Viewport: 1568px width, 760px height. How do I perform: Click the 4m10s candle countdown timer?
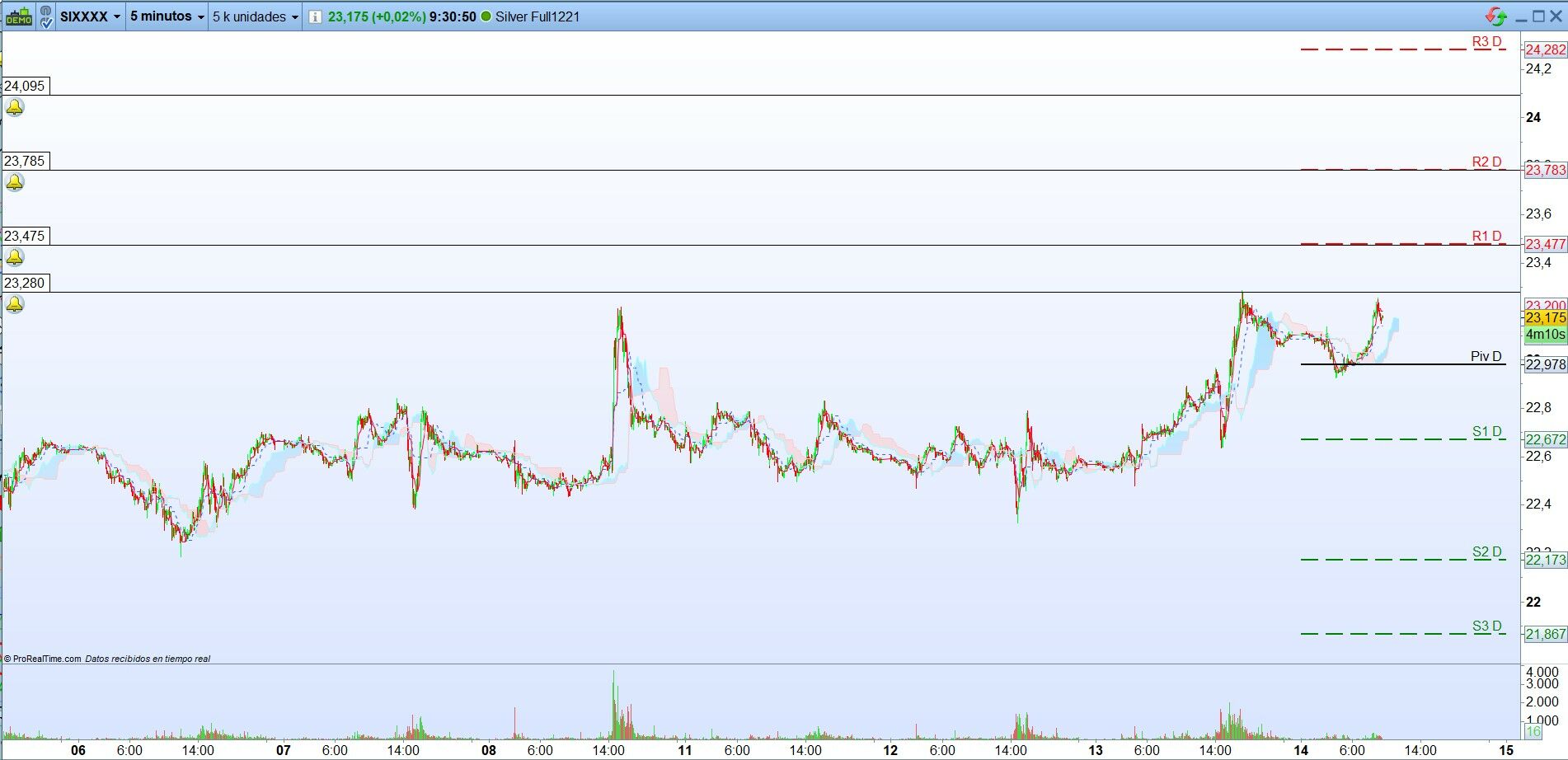coord(1544,335)
